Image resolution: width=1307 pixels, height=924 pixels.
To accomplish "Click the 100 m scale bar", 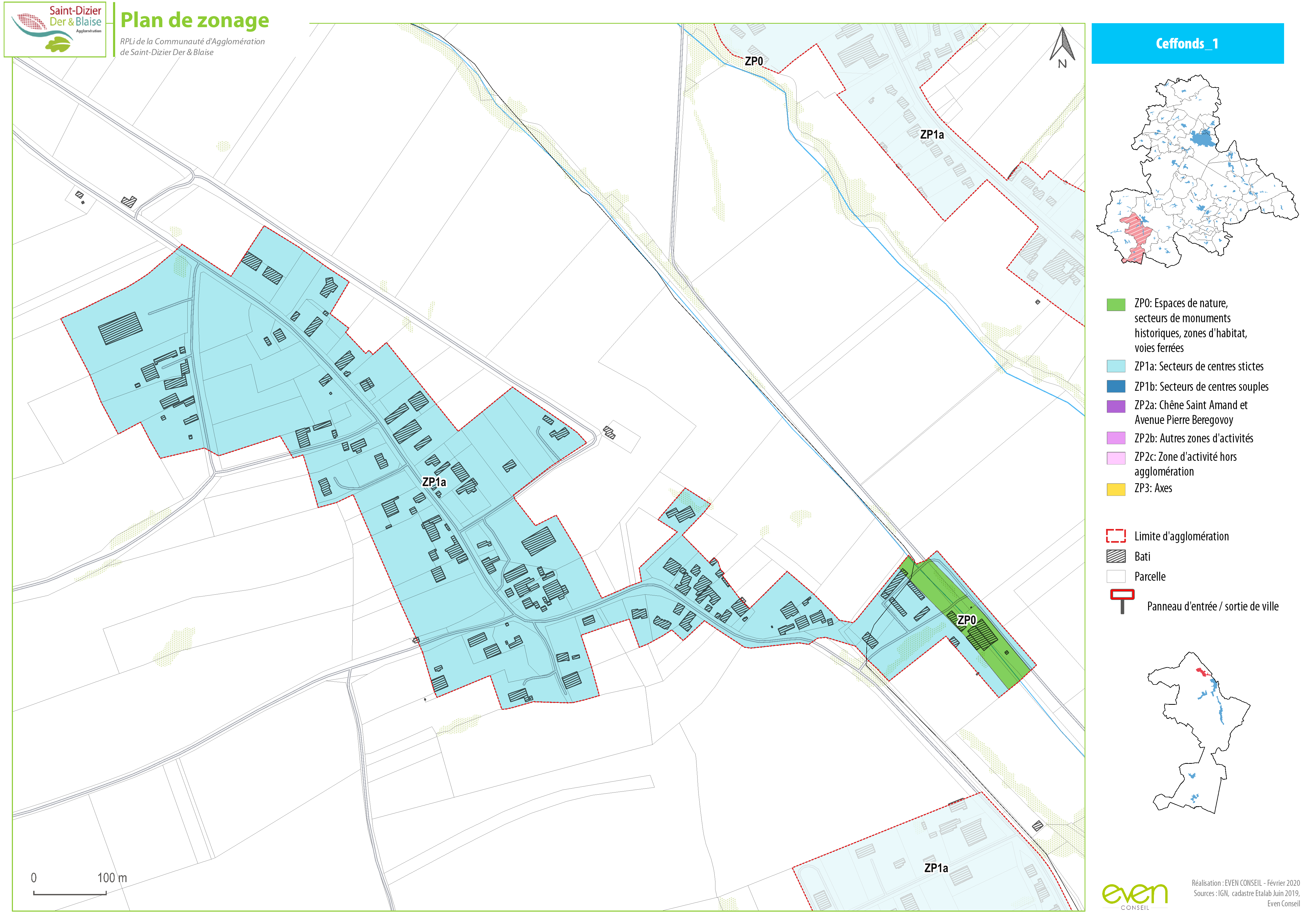I will 70,893.
